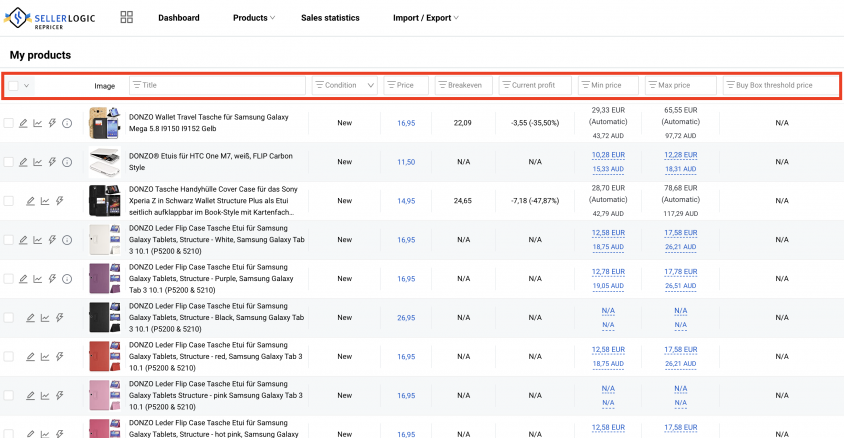
Task: Show chart for Structure - White tablet case
Action: 38,240
